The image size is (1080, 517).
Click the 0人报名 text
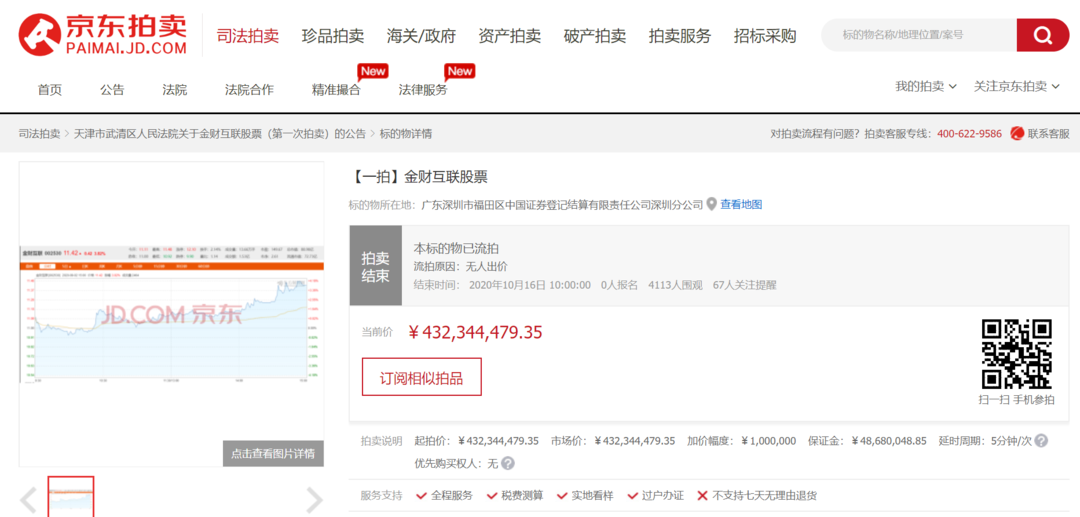pyautogui.click(x=619, y=285)
